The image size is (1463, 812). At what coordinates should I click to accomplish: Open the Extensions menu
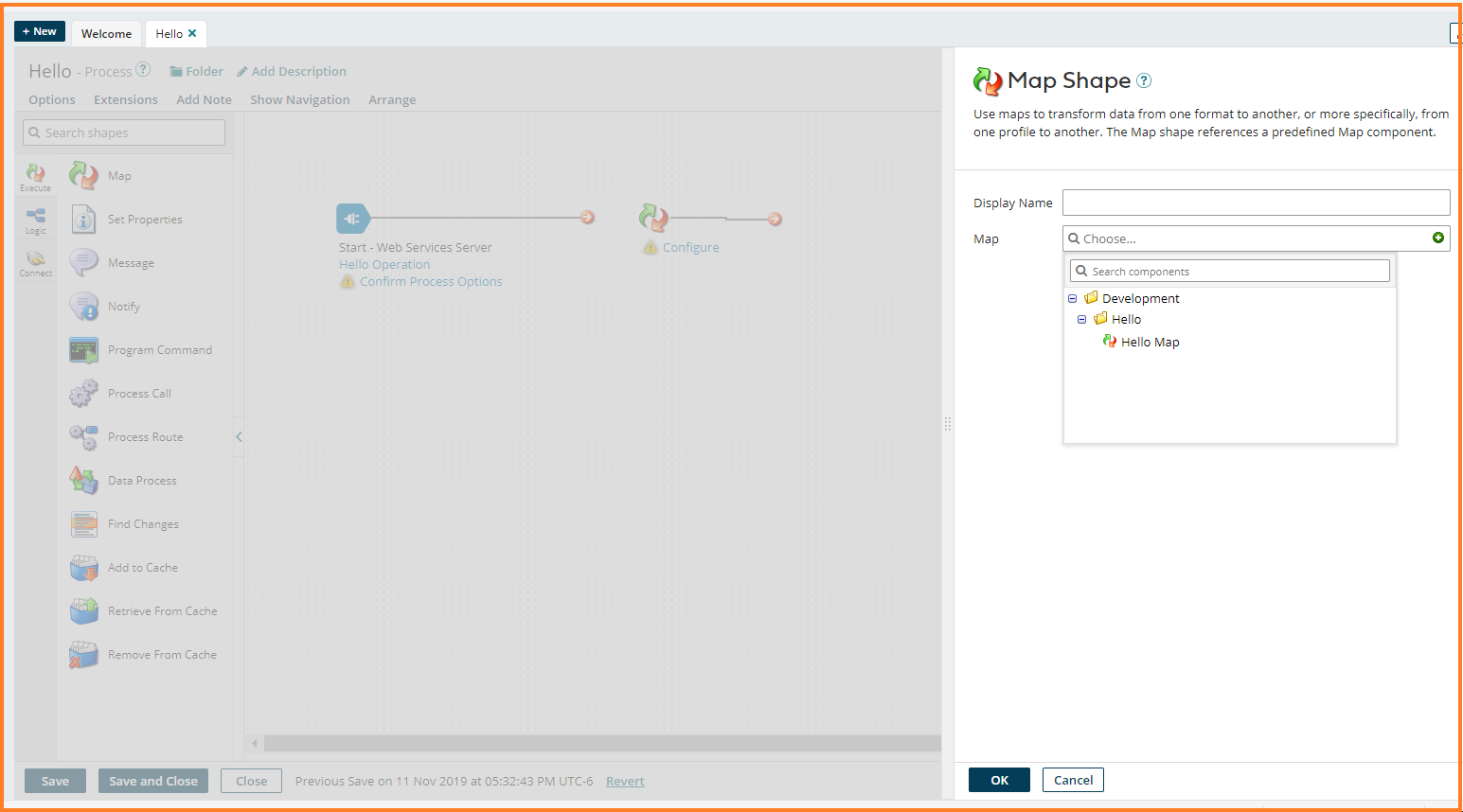125,99
